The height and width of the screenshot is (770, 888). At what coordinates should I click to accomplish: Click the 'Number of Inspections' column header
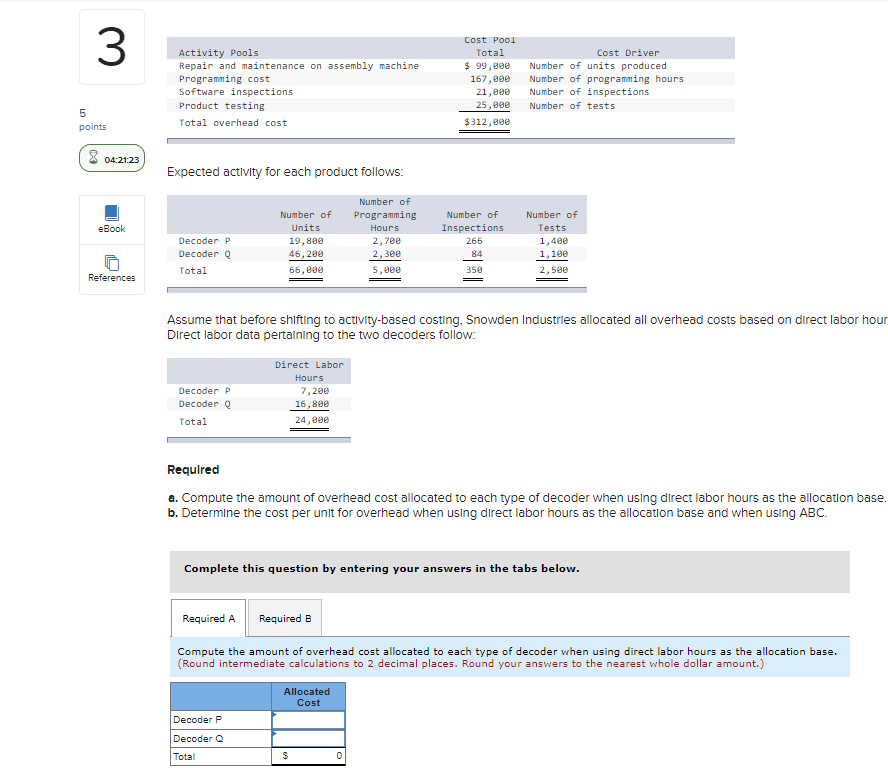(473, 221)
